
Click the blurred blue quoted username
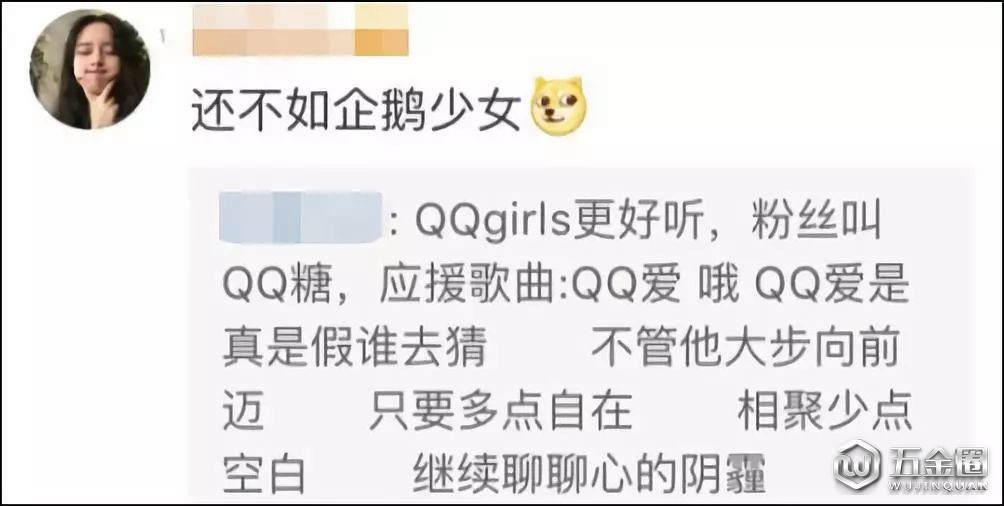coord(300,218)
